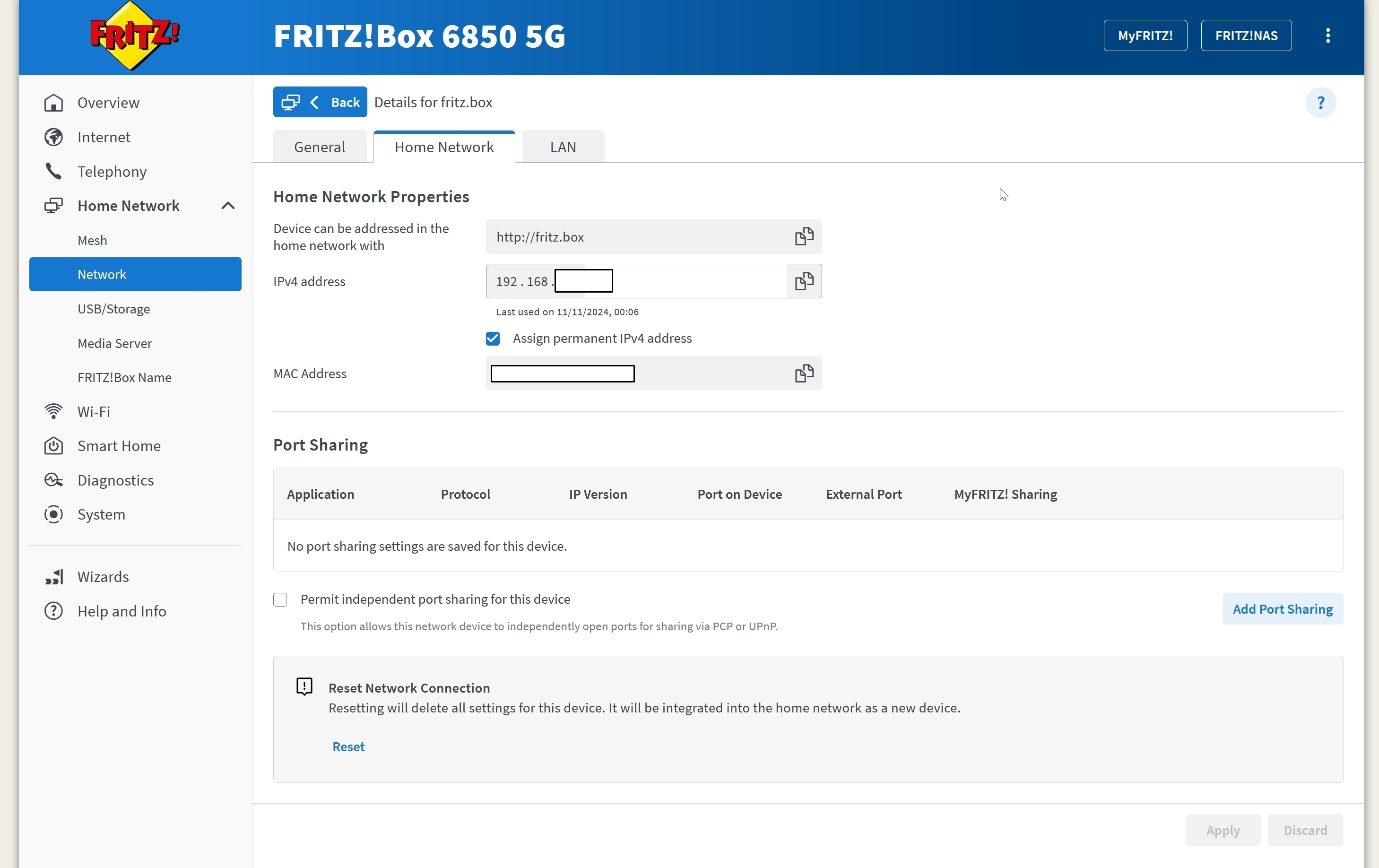This screenshot has width=1379, height=868.
Task: Click the Telephony handset icon
Action: coord(53,171)
